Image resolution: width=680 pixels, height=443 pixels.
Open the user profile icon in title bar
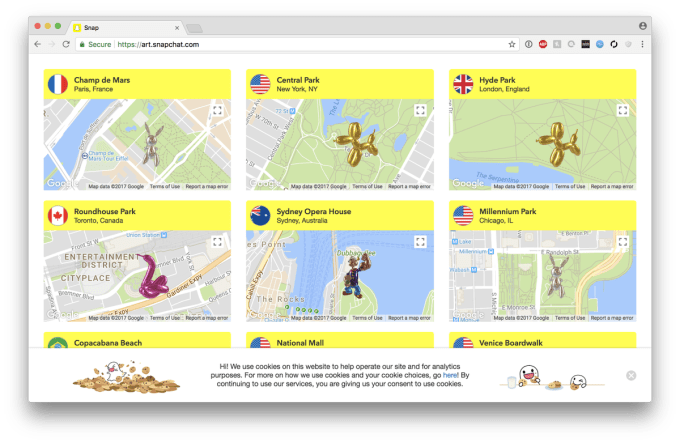point(642,26)
